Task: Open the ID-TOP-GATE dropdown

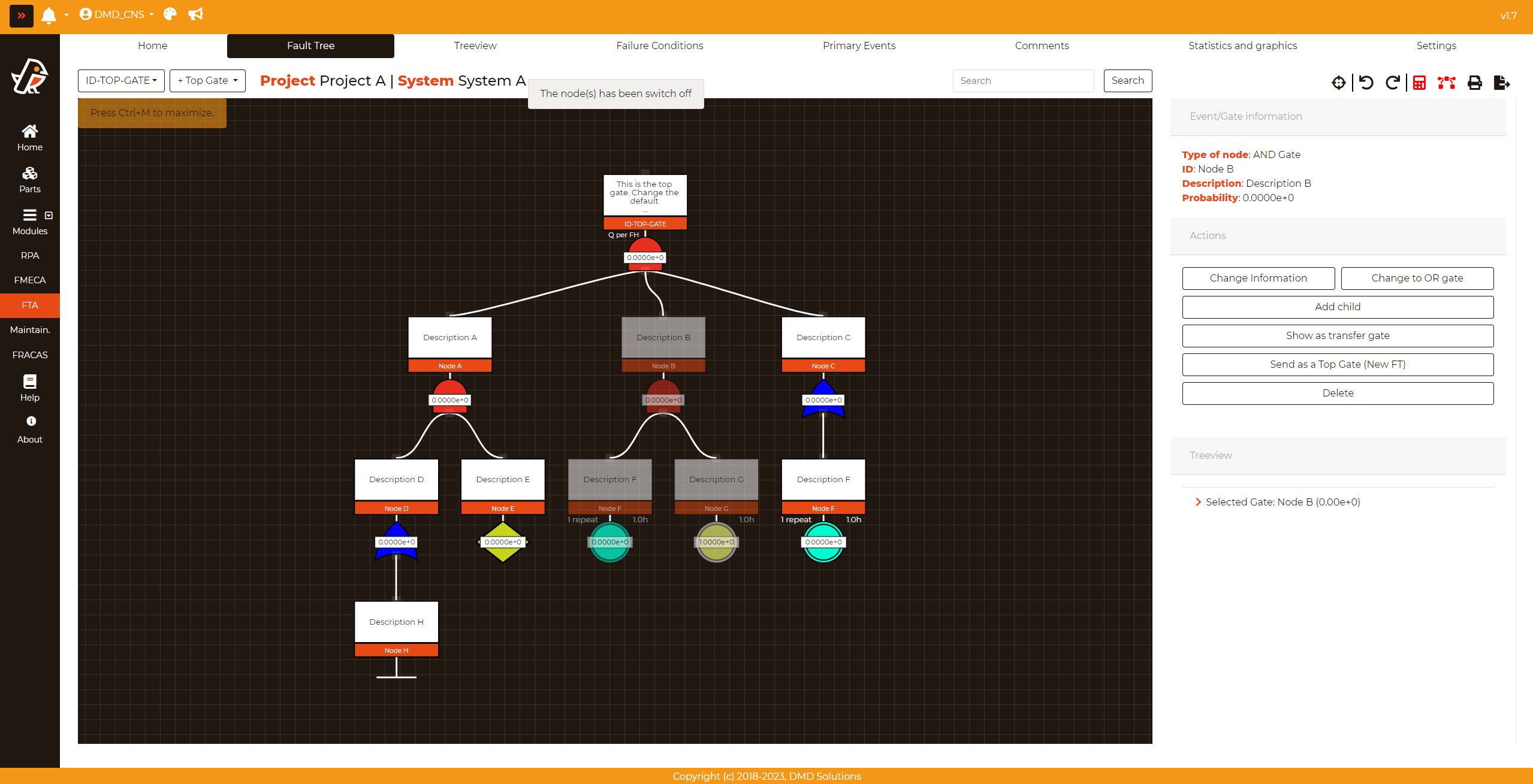Action: [121, 80]
